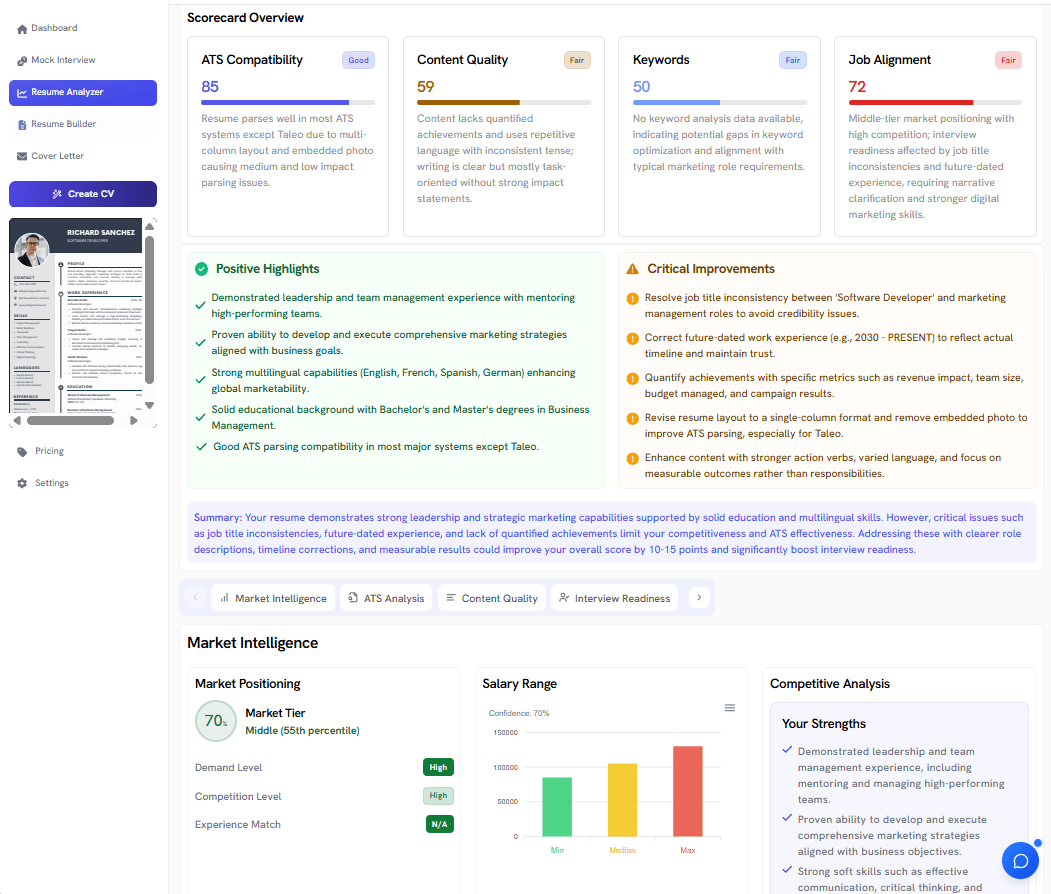Click the Pricing tag icon
Viewport: 1051px width, 894px height.
[22, 452]
